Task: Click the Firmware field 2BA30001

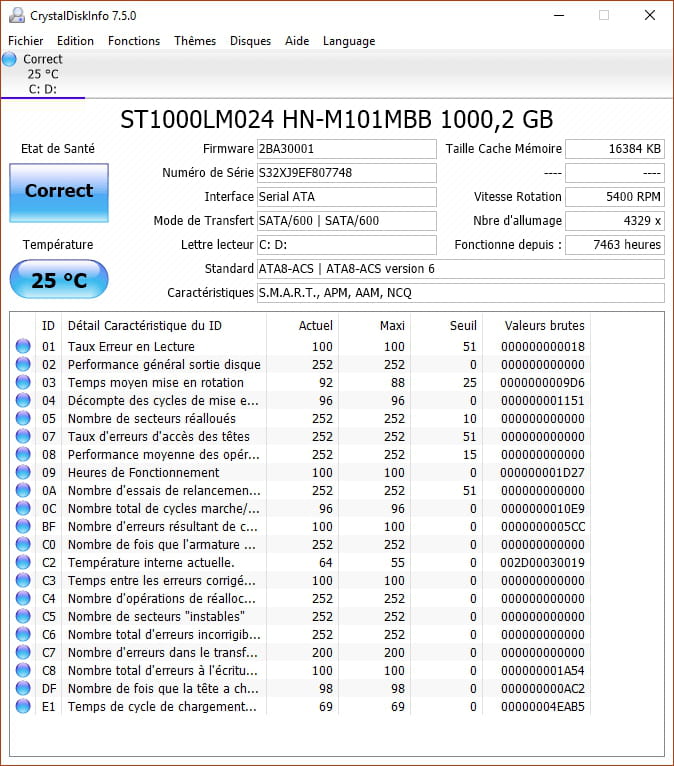Action: tap(347, 149)
